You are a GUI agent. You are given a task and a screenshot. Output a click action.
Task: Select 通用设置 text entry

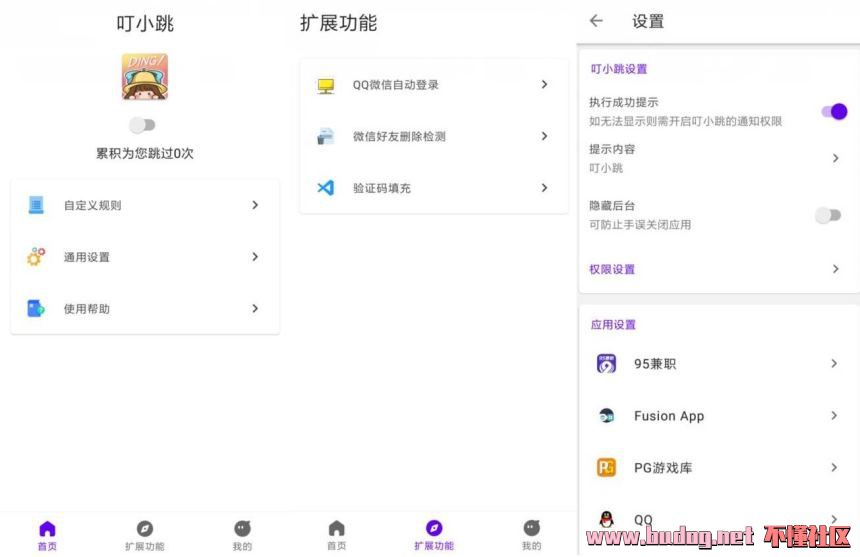point(87,257)
